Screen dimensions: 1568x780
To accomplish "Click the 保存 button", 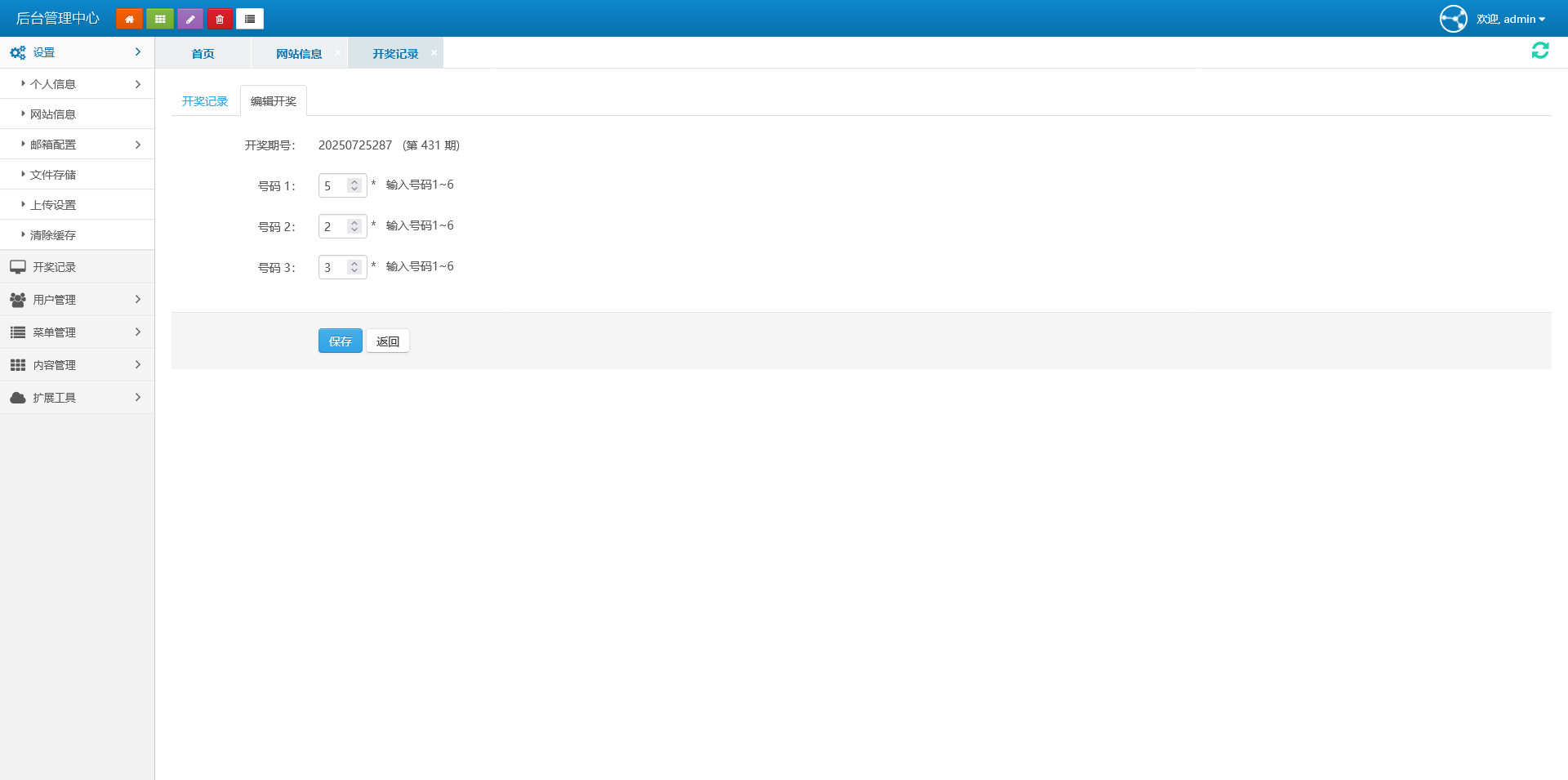I will pyautogui.click(x=340, y=341).
